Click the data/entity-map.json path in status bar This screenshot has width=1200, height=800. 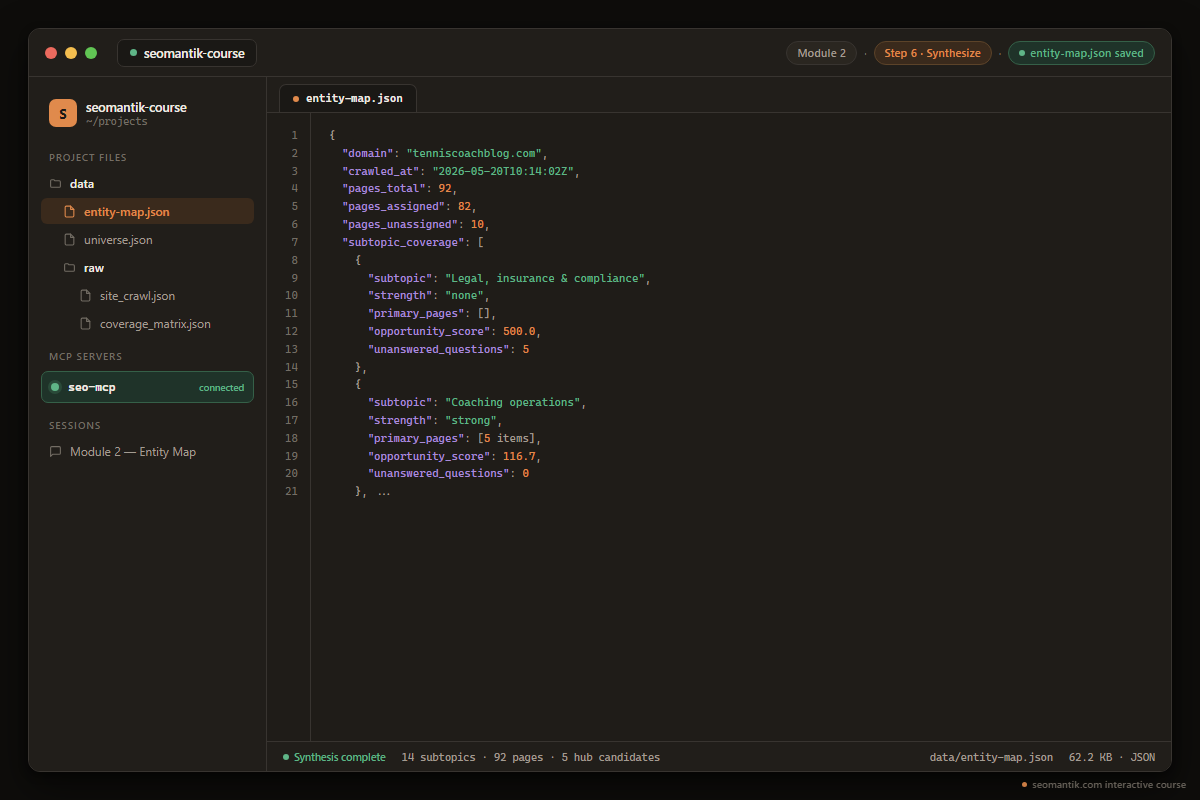(991, 757)
